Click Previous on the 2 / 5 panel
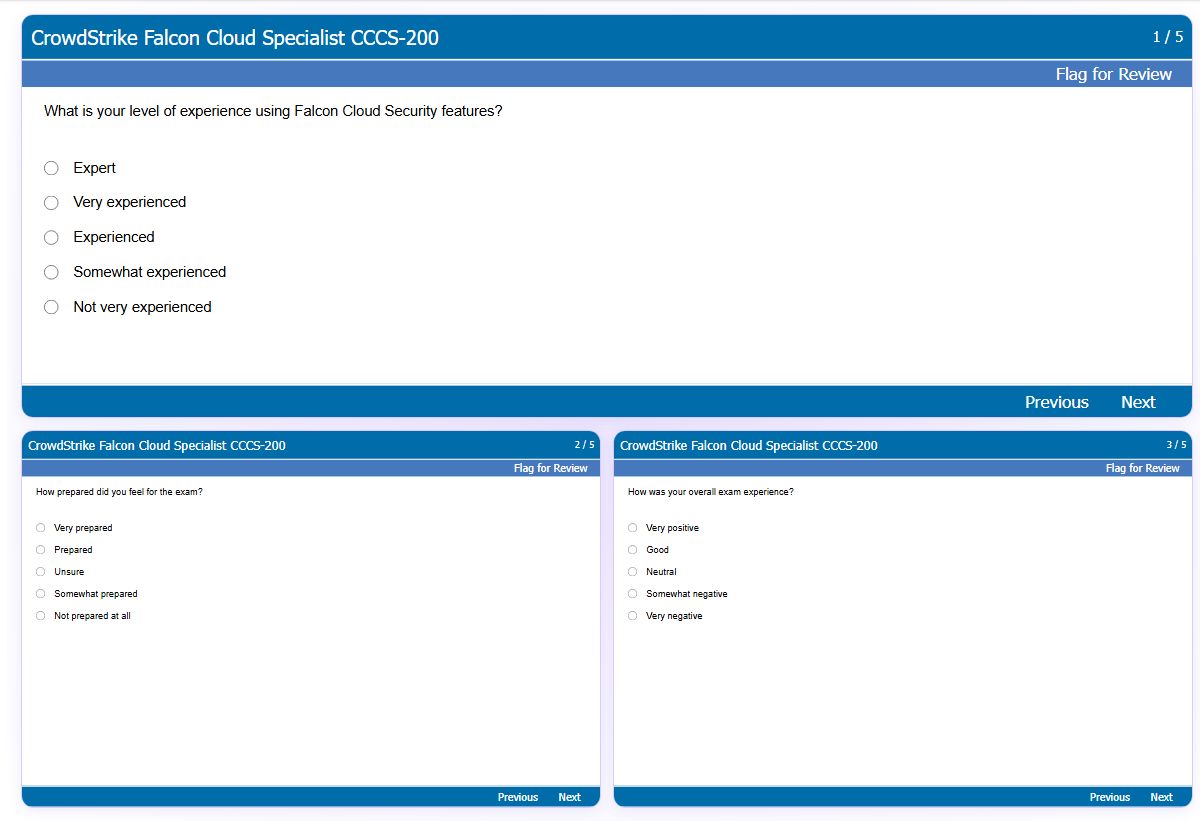 [x=518, y=797]
